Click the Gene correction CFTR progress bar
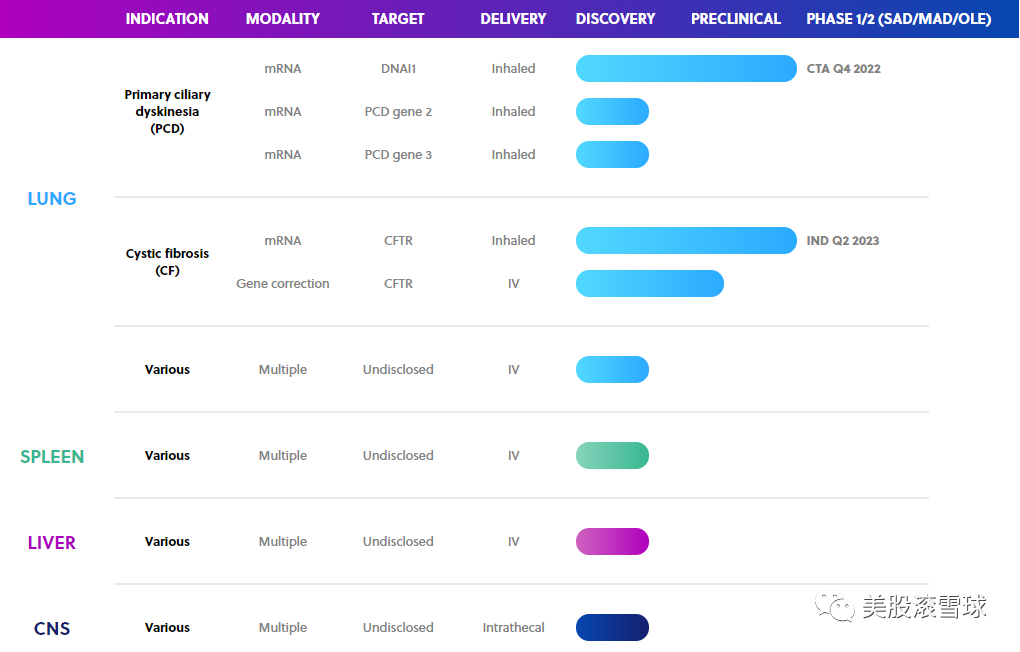This screenshot has width=1020, height=652. (649, 284)
